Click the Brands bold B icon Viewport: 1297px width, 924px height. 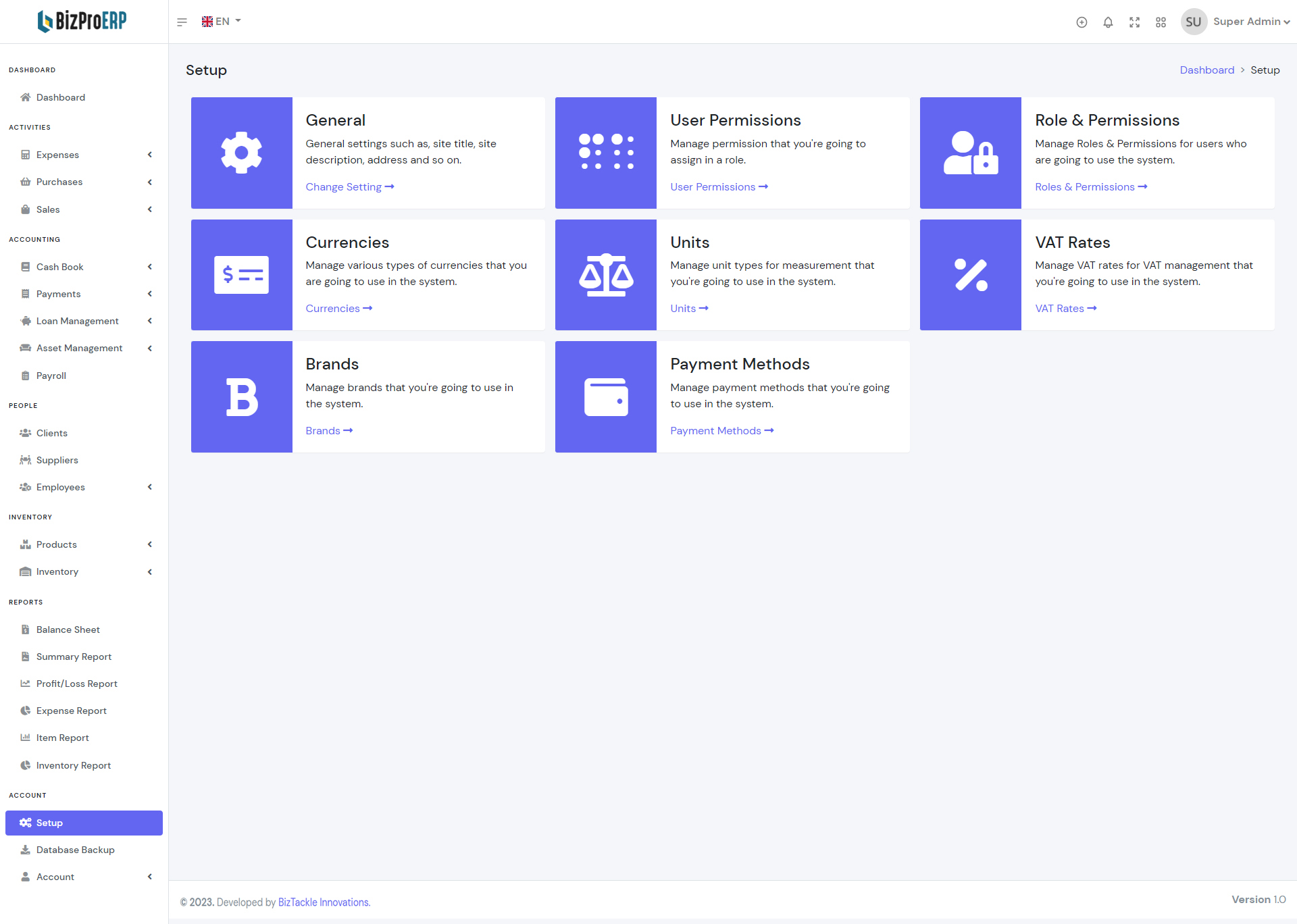tap(241, 397)
